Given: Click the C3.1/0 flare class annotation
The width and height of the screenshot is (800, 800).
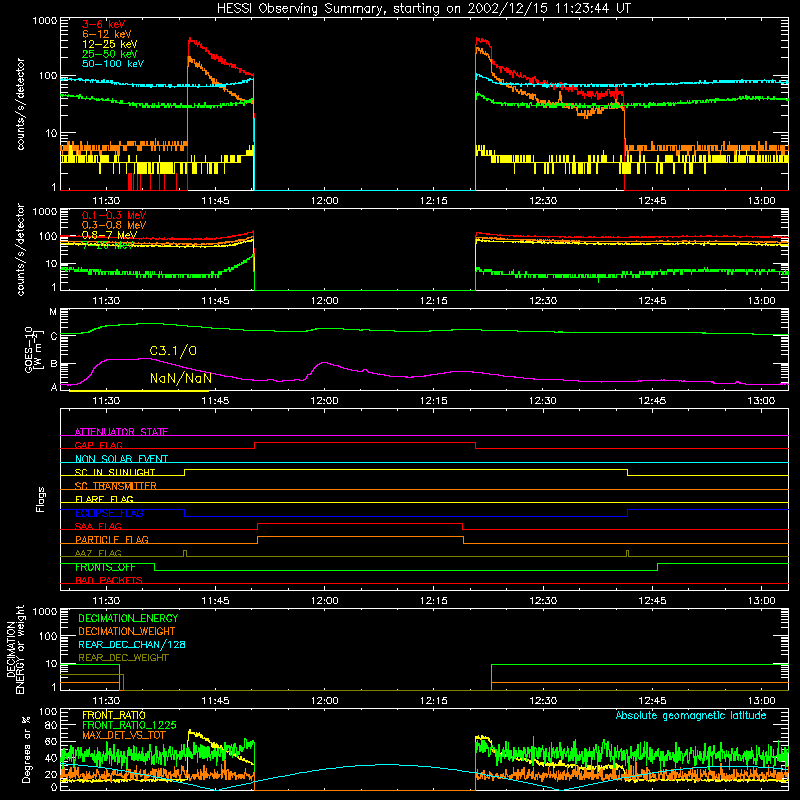Looking at the screenshot, I should (x=173, y=351).
